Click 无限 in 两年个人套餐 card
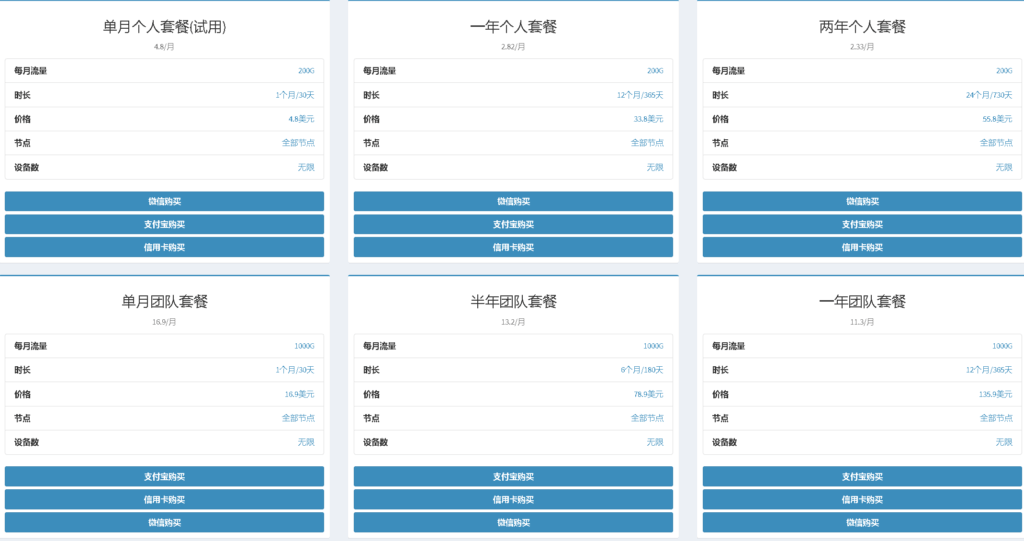1024x541 pixels. pos(1004,167)
